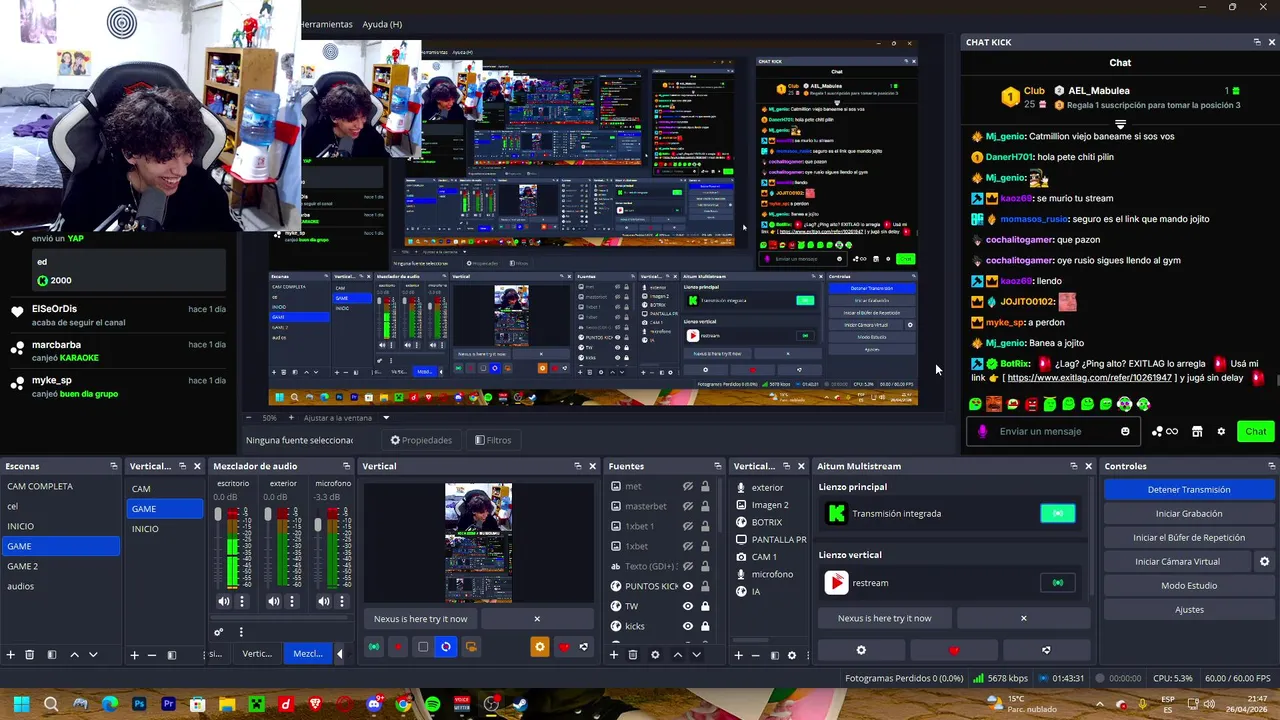Open microfono channel options menu

(341, 601)
